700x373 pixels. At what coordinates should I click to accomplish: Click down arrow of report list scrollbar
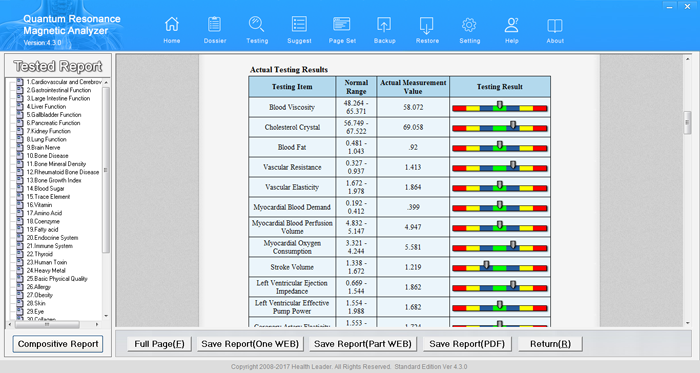point(106,315)
